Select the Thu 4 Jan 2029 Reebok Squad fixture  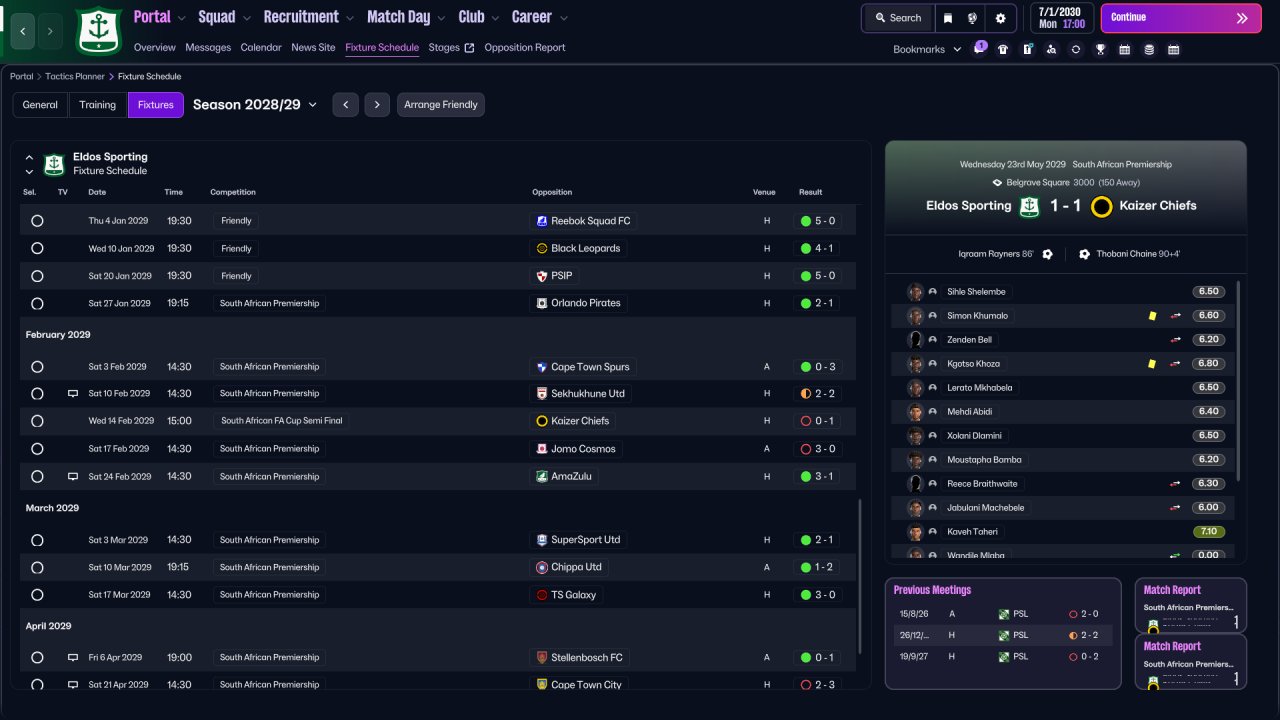(37, 221)
